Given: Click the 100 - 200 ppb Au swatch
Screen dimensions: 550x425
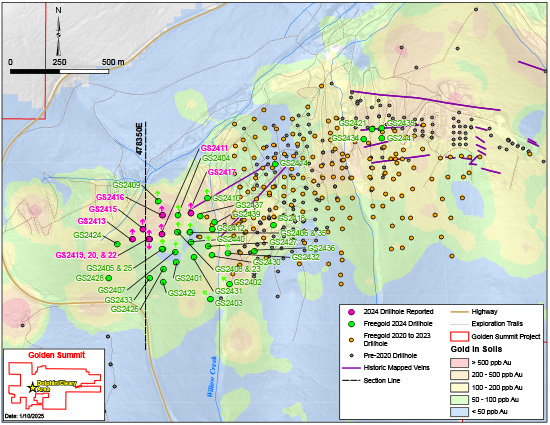Looking at the screenshot, I should (x=459, y=387).
